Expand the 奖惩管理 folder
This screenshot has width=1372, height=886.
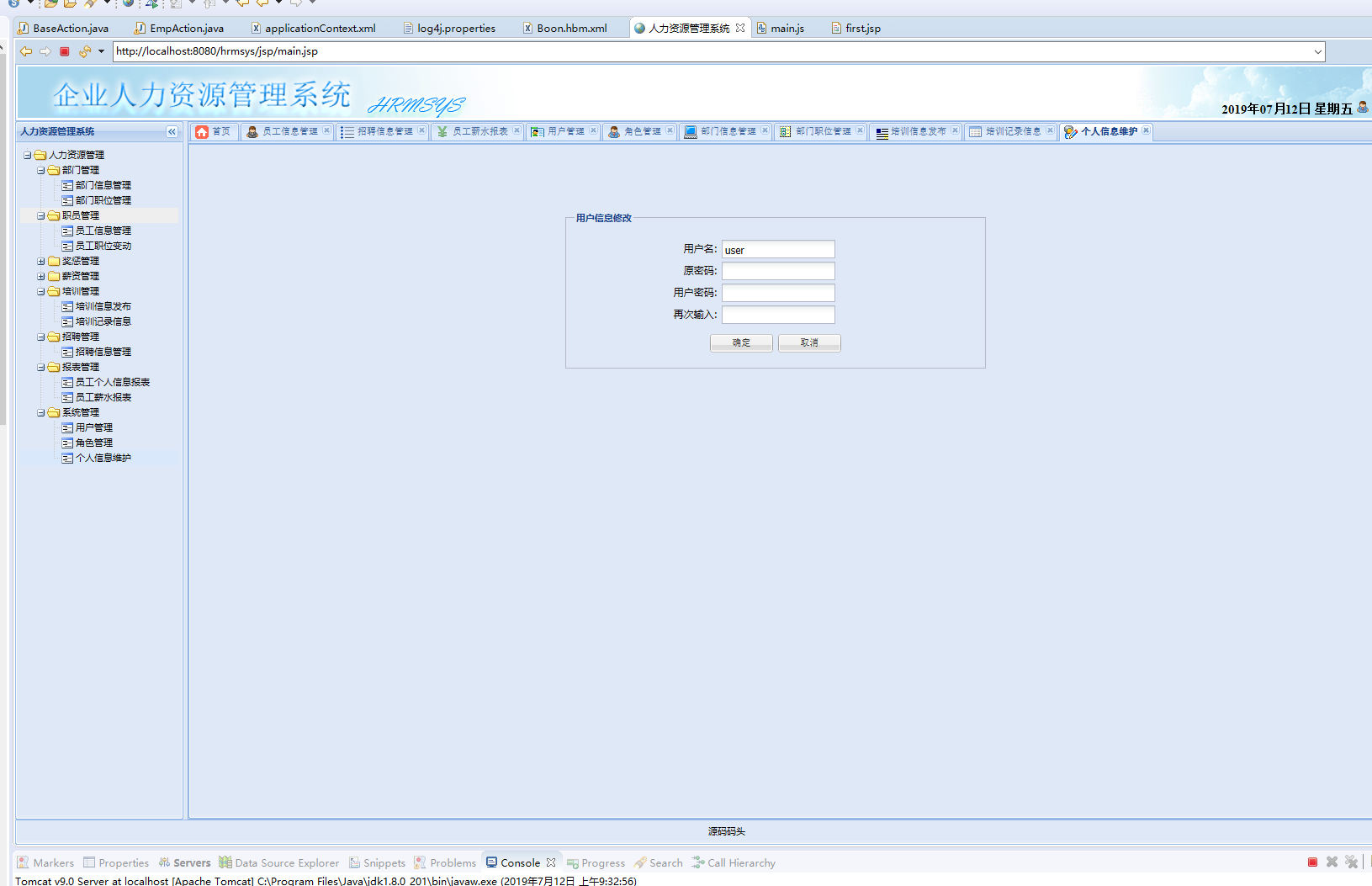click(x=41, y=261)
